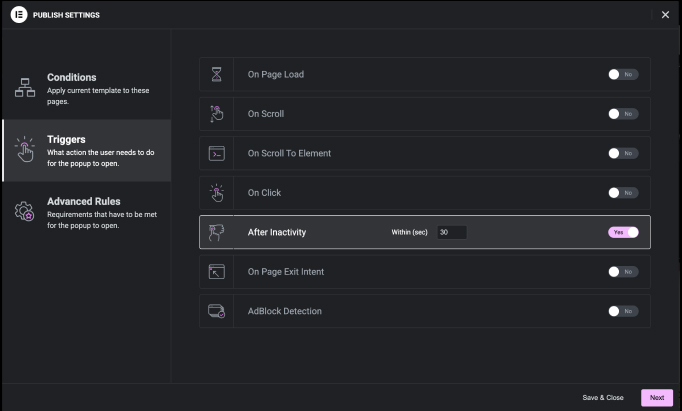Screen dimensions: 682x411
Task: Click the On Click pointer icon
Action: 216,193
